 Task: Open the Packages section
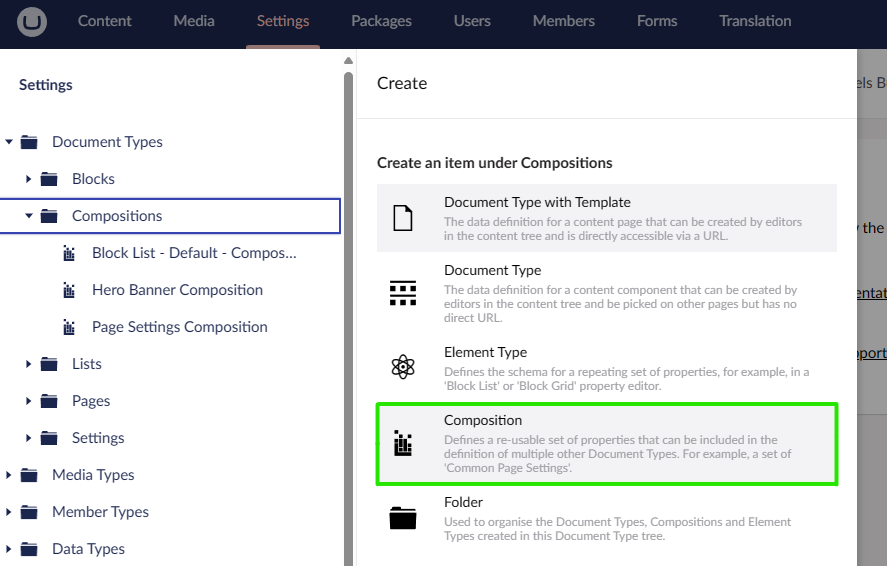click(381, 21)
